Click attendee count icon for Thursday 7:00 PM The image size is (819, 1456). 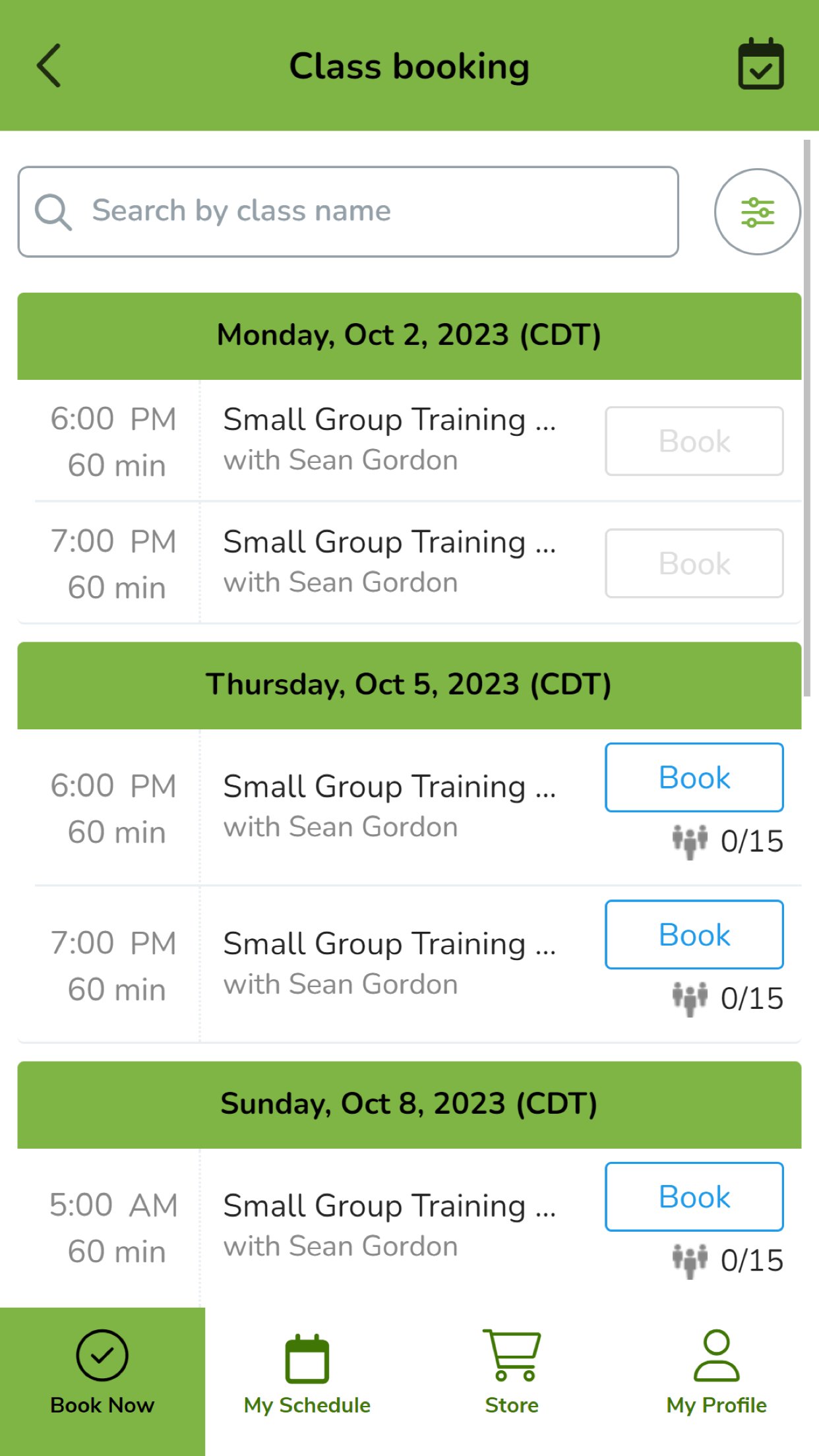pyautogui.click(x=690, y=998)
